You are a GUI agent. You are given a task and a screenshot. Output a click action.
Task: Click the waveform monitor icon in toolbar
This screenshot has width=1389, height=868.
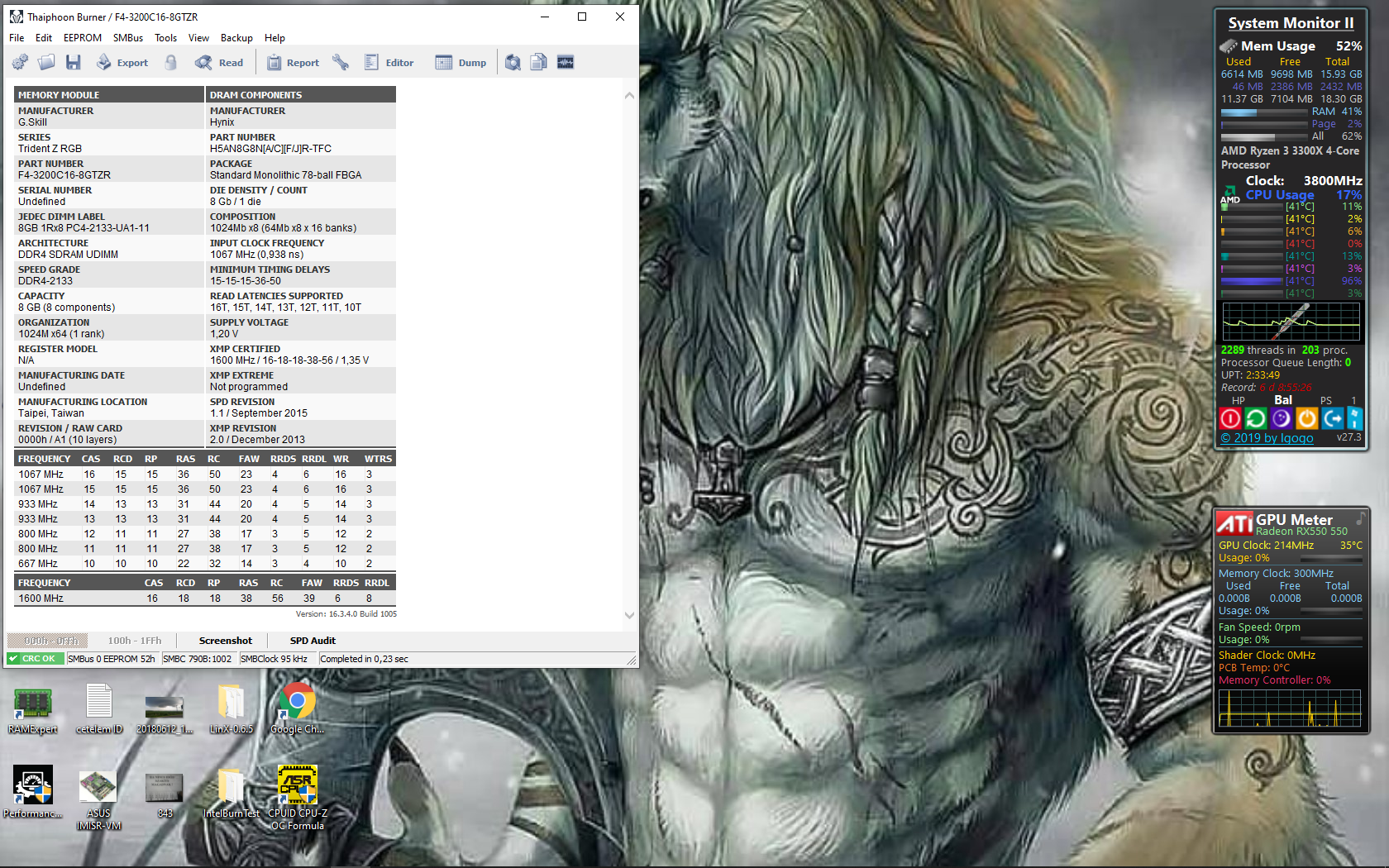[566, 63]
